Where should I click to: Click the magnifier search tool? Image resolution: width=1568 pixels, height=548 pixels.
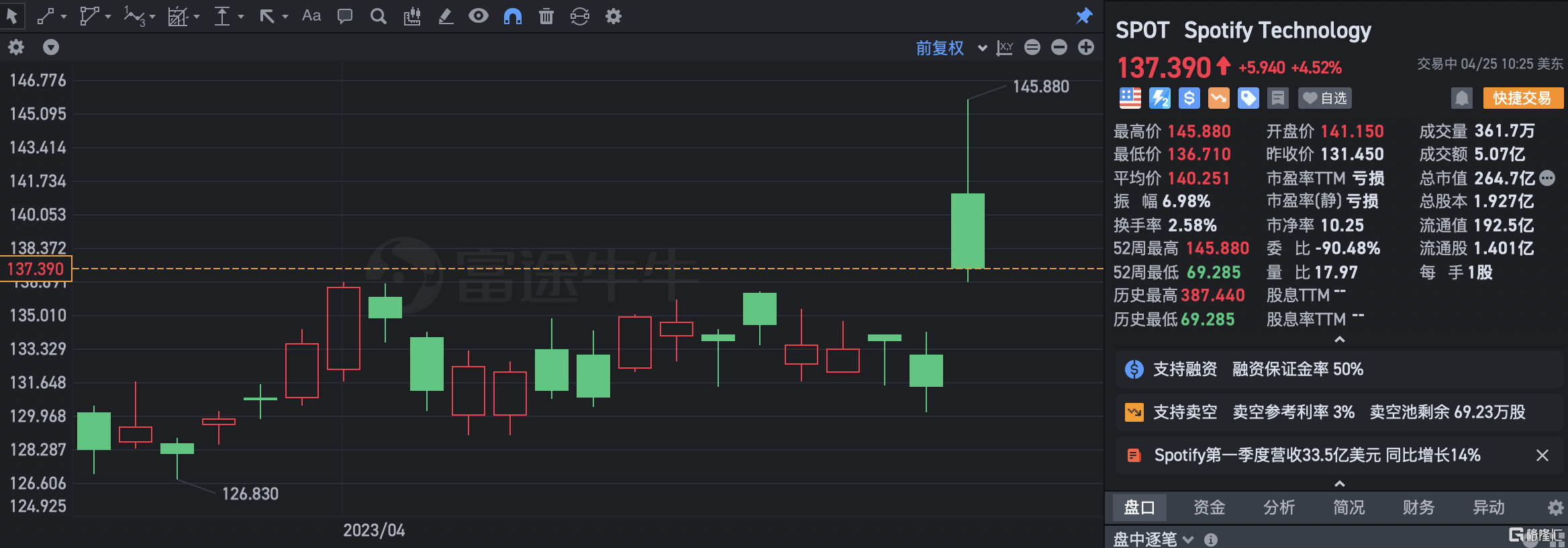click(379, 16)
